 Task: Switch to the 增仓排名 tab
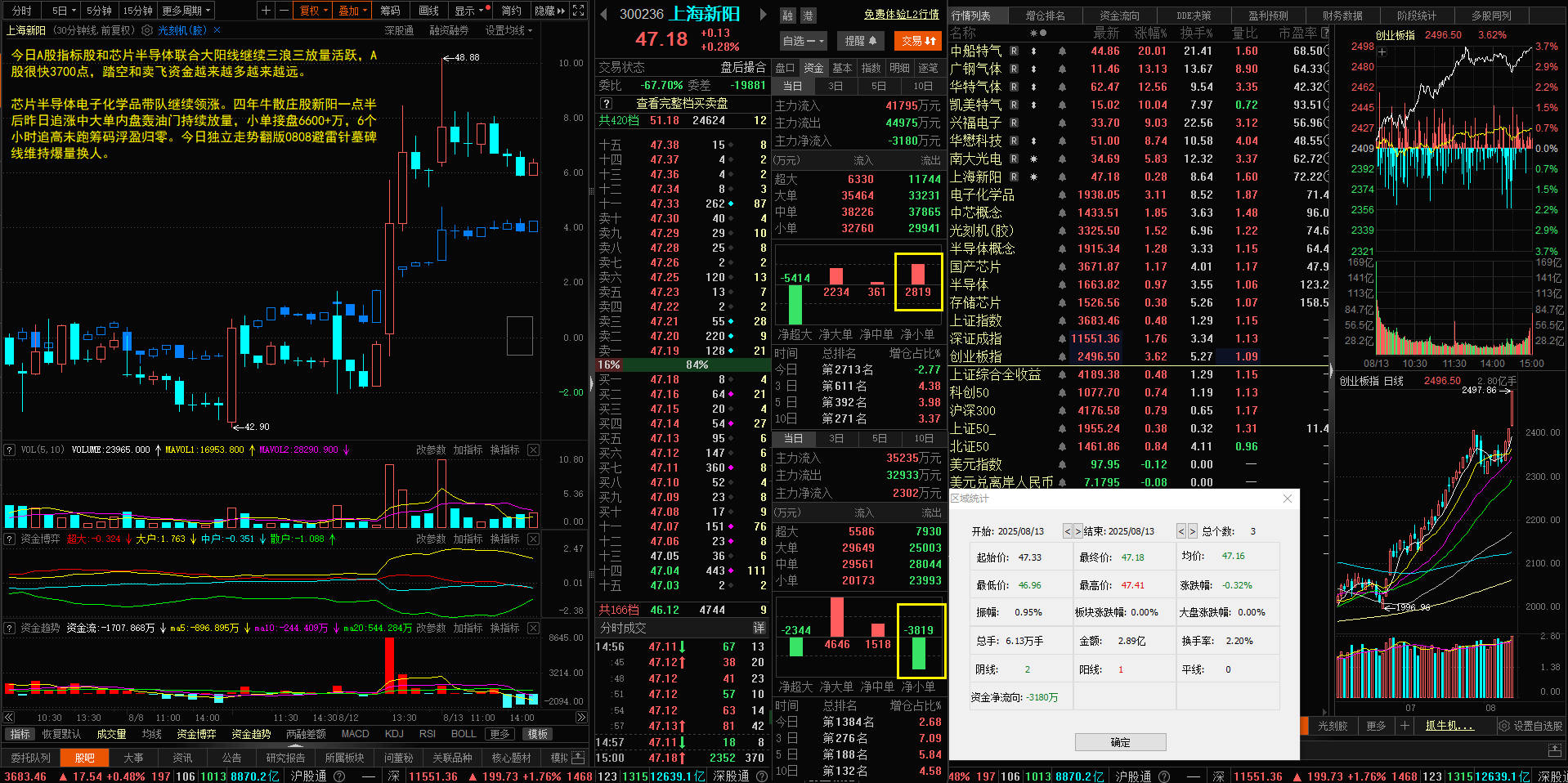(x=1045, y=16)
